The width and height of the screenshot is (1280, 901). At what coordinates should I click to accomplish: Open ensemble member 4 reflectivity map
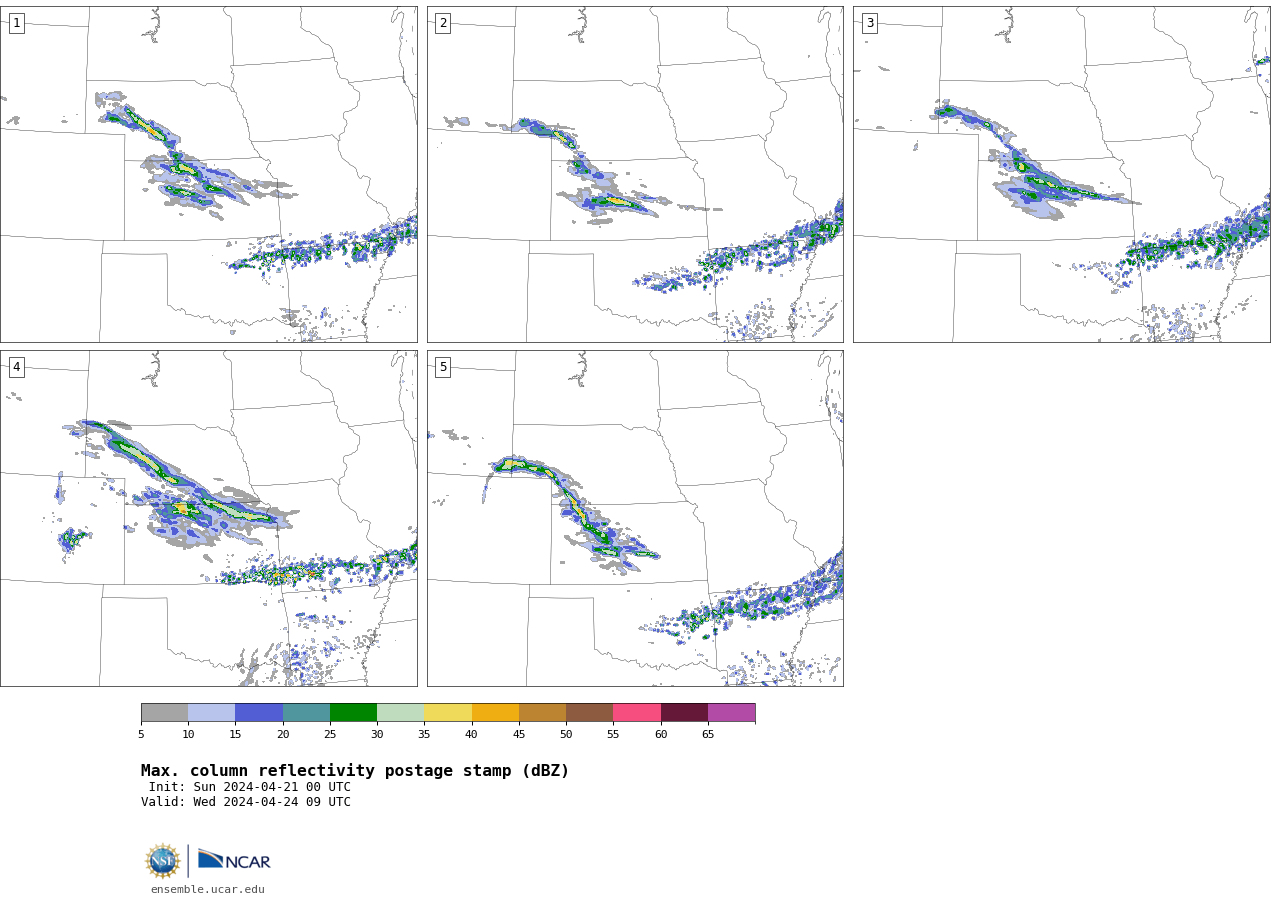click(208, 518)
